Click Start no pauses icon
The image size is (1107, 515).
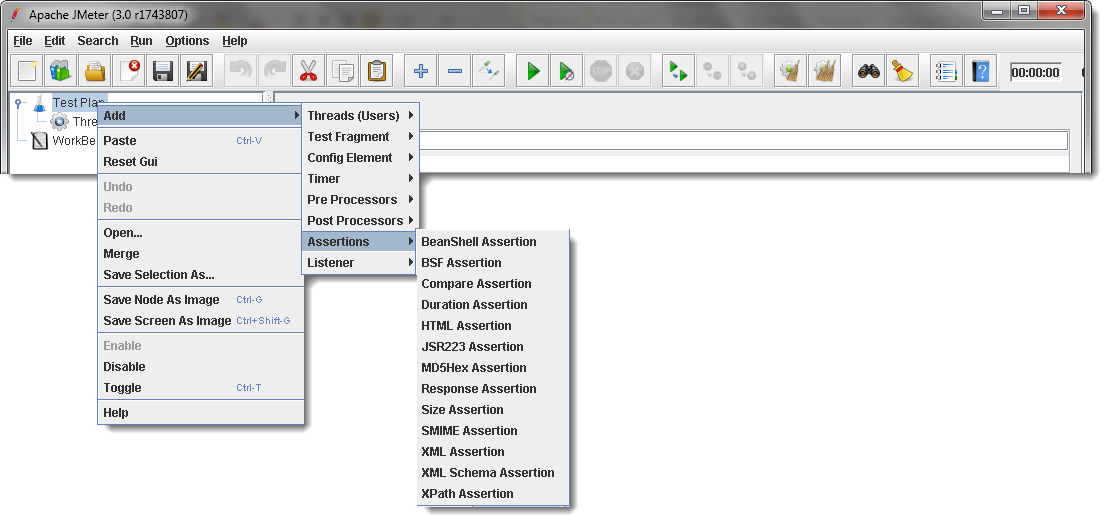pyautogui.click(x=566, y=71)
